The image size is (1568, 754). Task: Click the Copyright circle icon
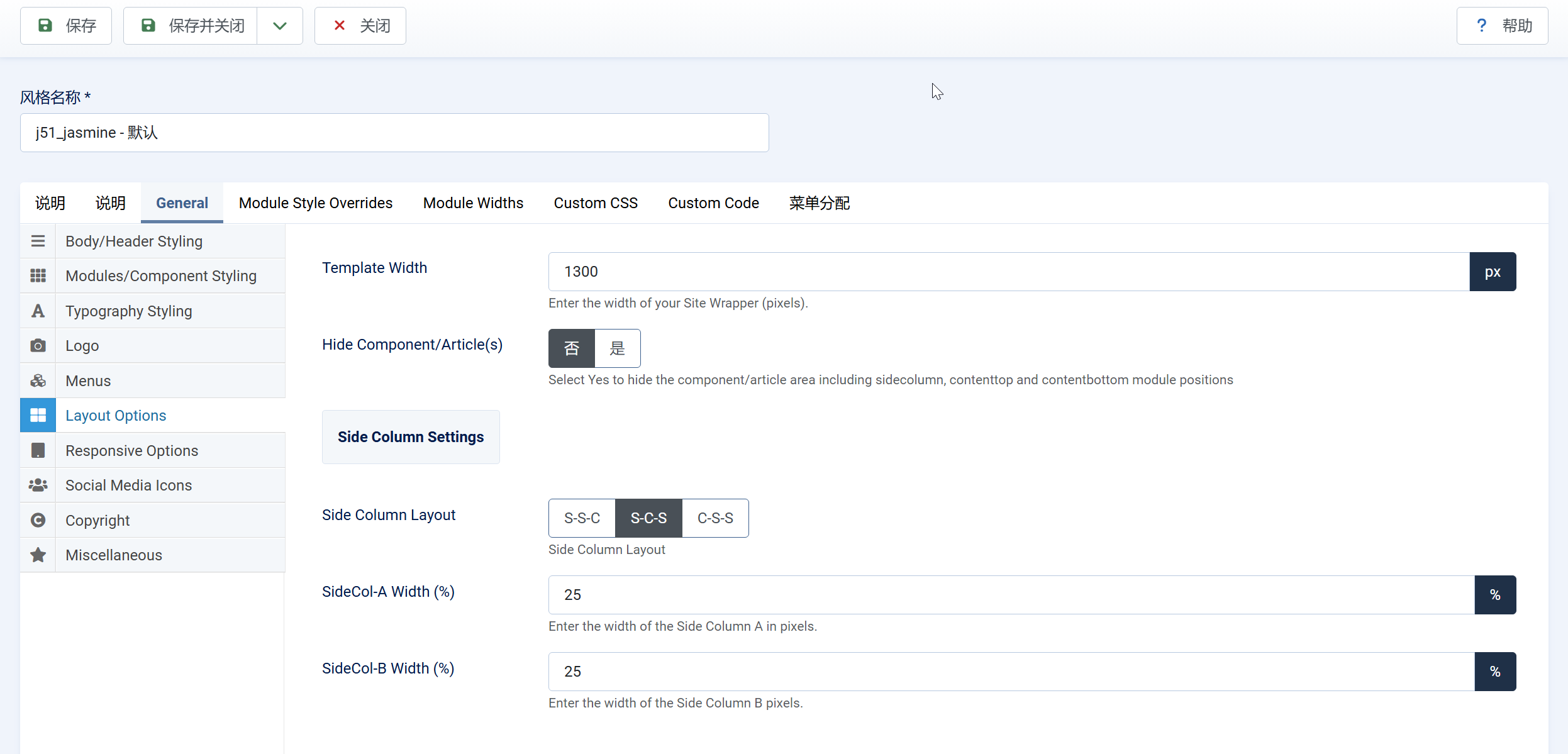(38, 520)
